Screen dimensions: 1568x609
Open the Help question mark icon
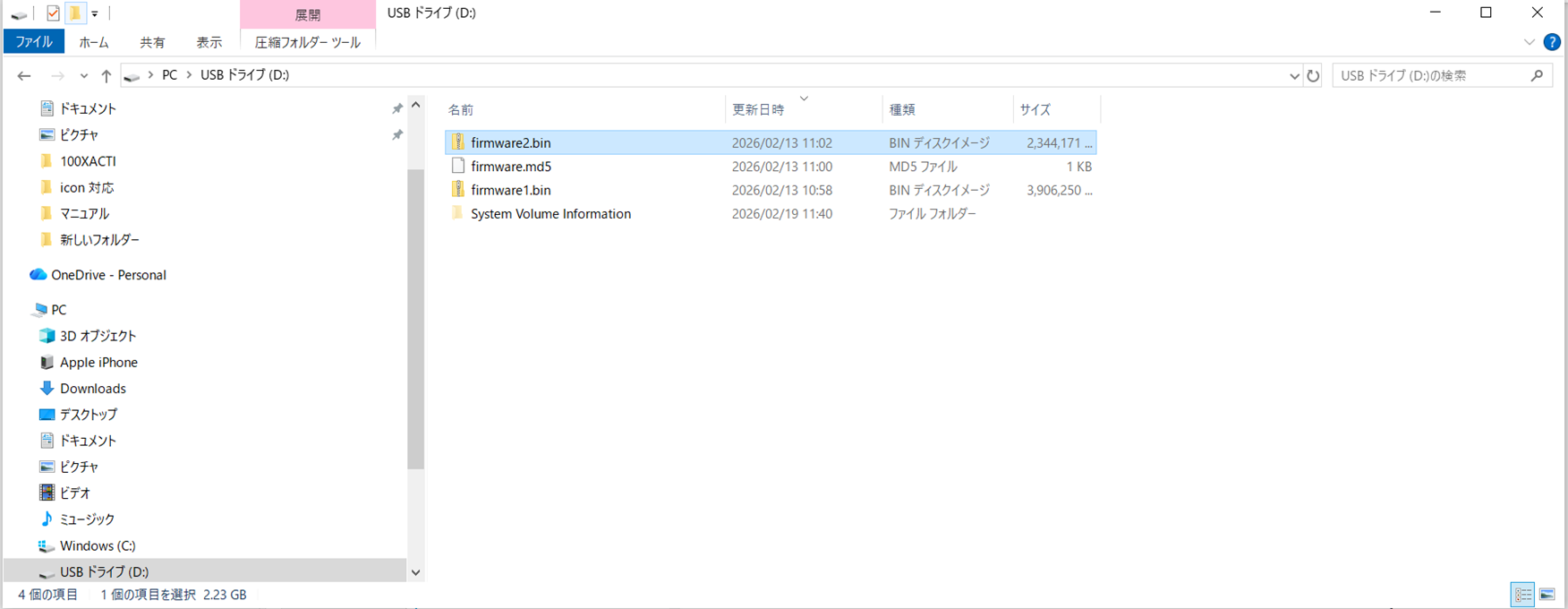pos(1552,42)
